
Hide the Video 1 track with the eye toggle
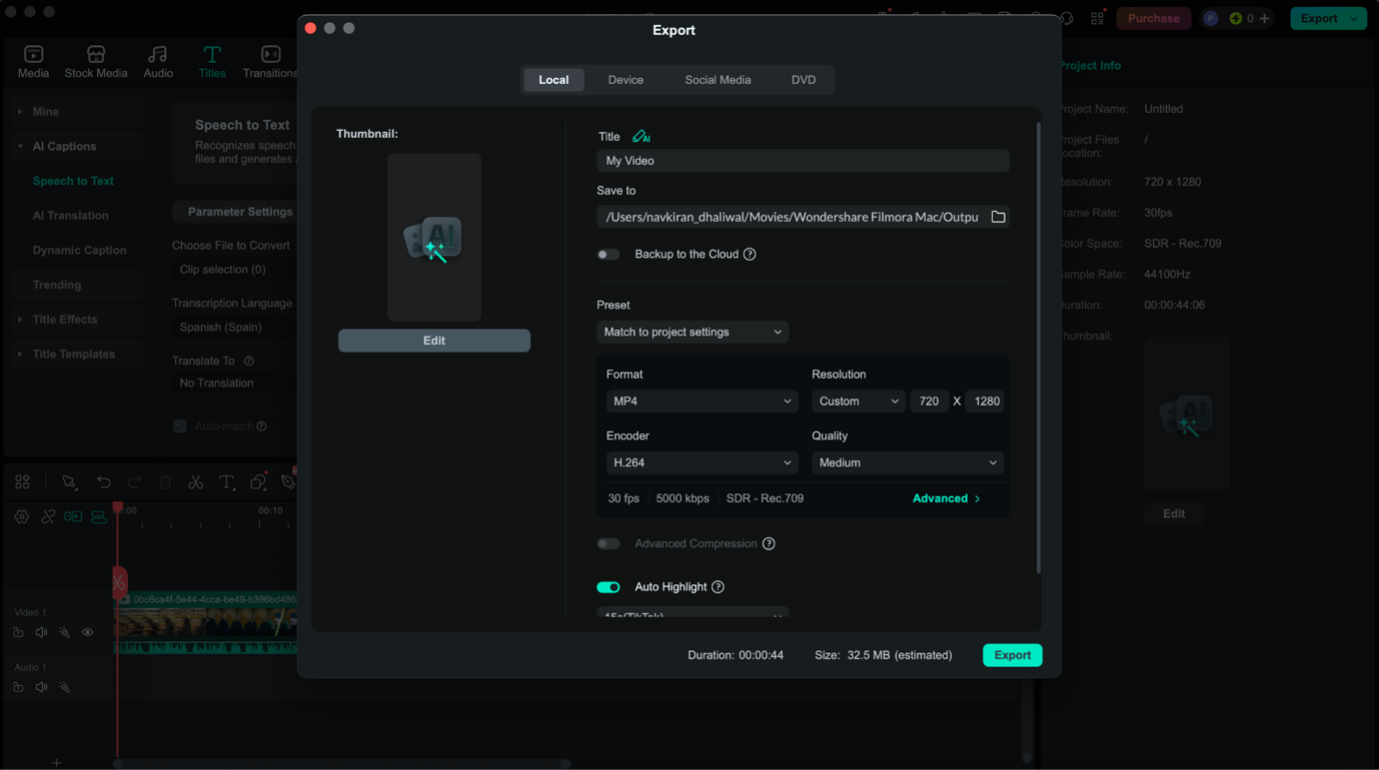click(x=87, y=632)
